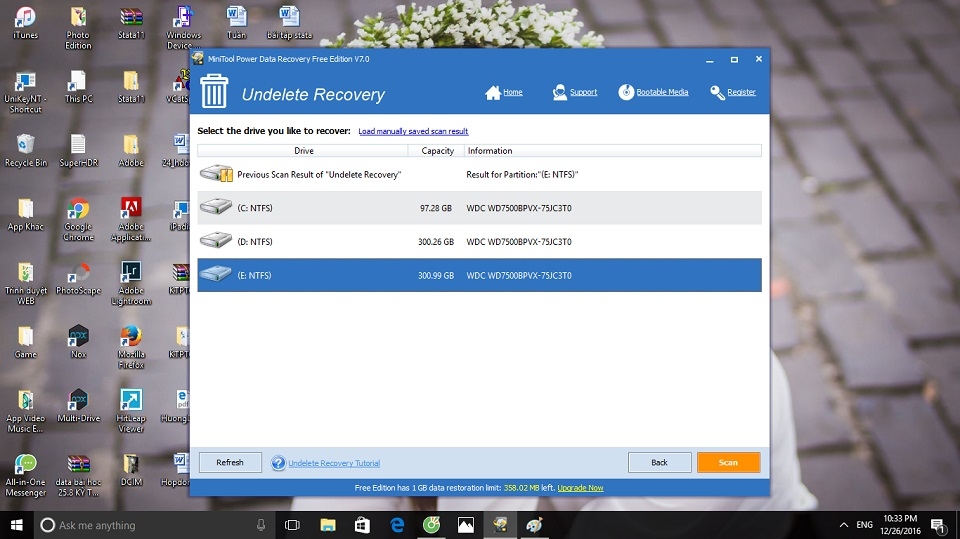Open File Explorer from taskbar

(x=328, y=525)
